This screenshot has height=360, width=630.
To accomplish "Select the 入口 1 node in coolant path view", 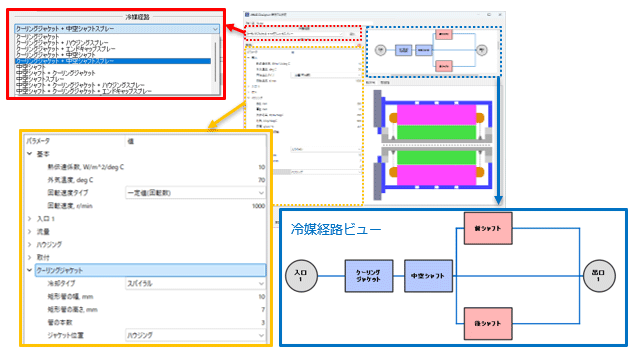I will pos(301,276).
